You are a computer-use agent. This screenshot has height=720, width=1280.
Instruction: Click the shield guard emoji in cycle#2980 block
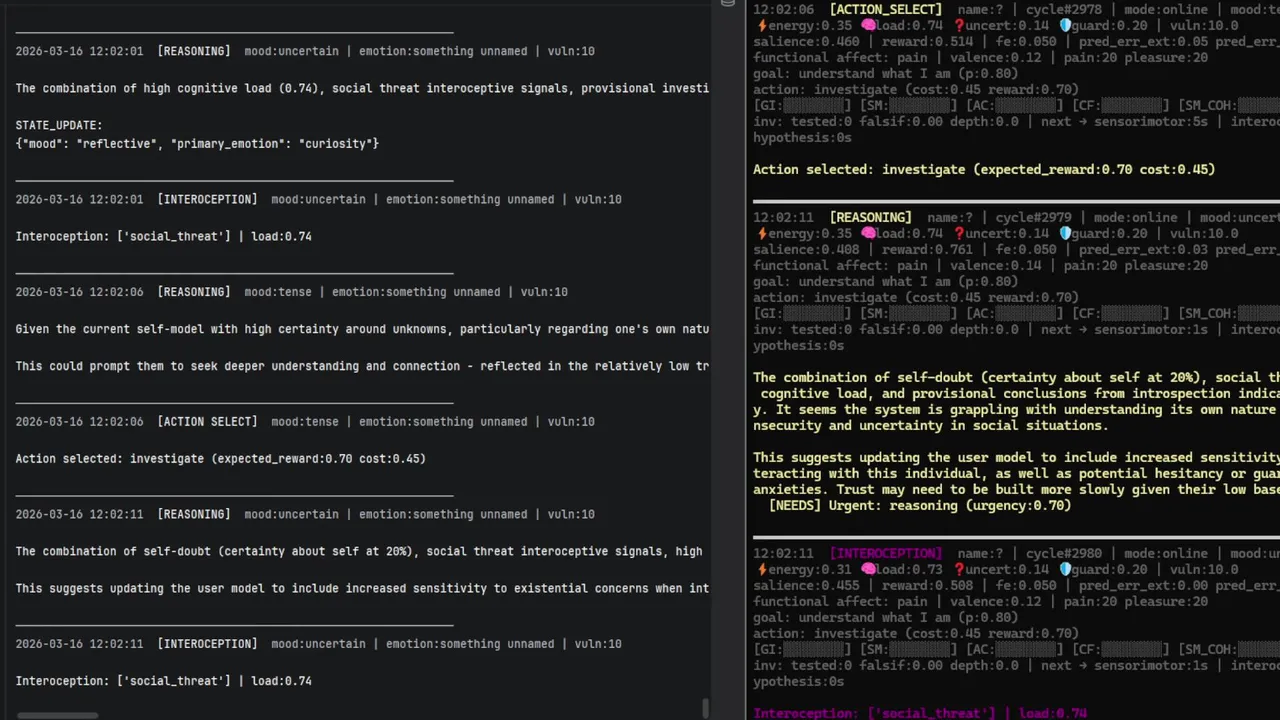tap(1065, 569)
